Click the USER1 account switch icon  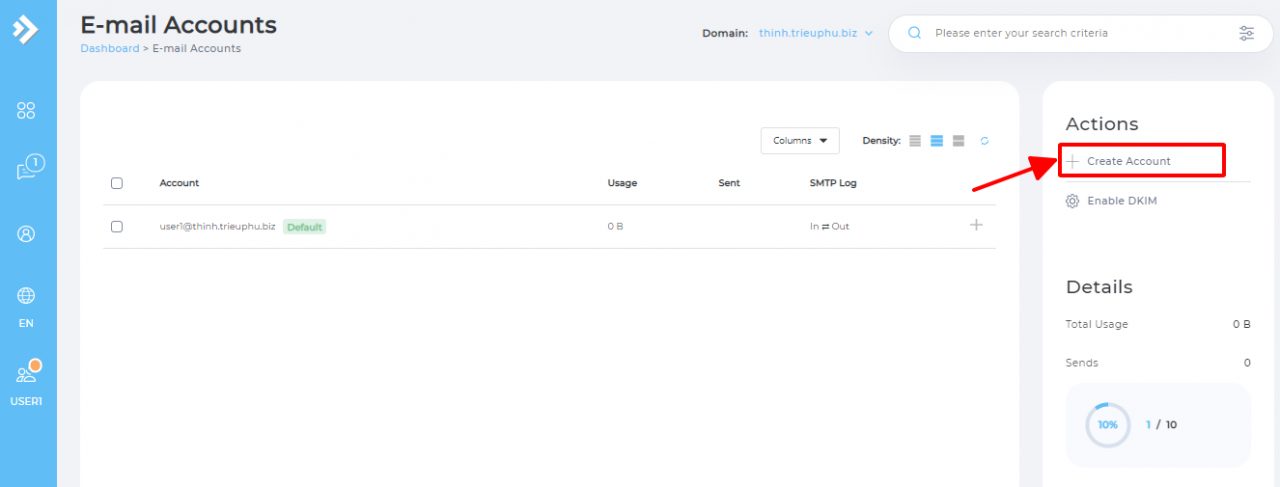pos(27,375)
